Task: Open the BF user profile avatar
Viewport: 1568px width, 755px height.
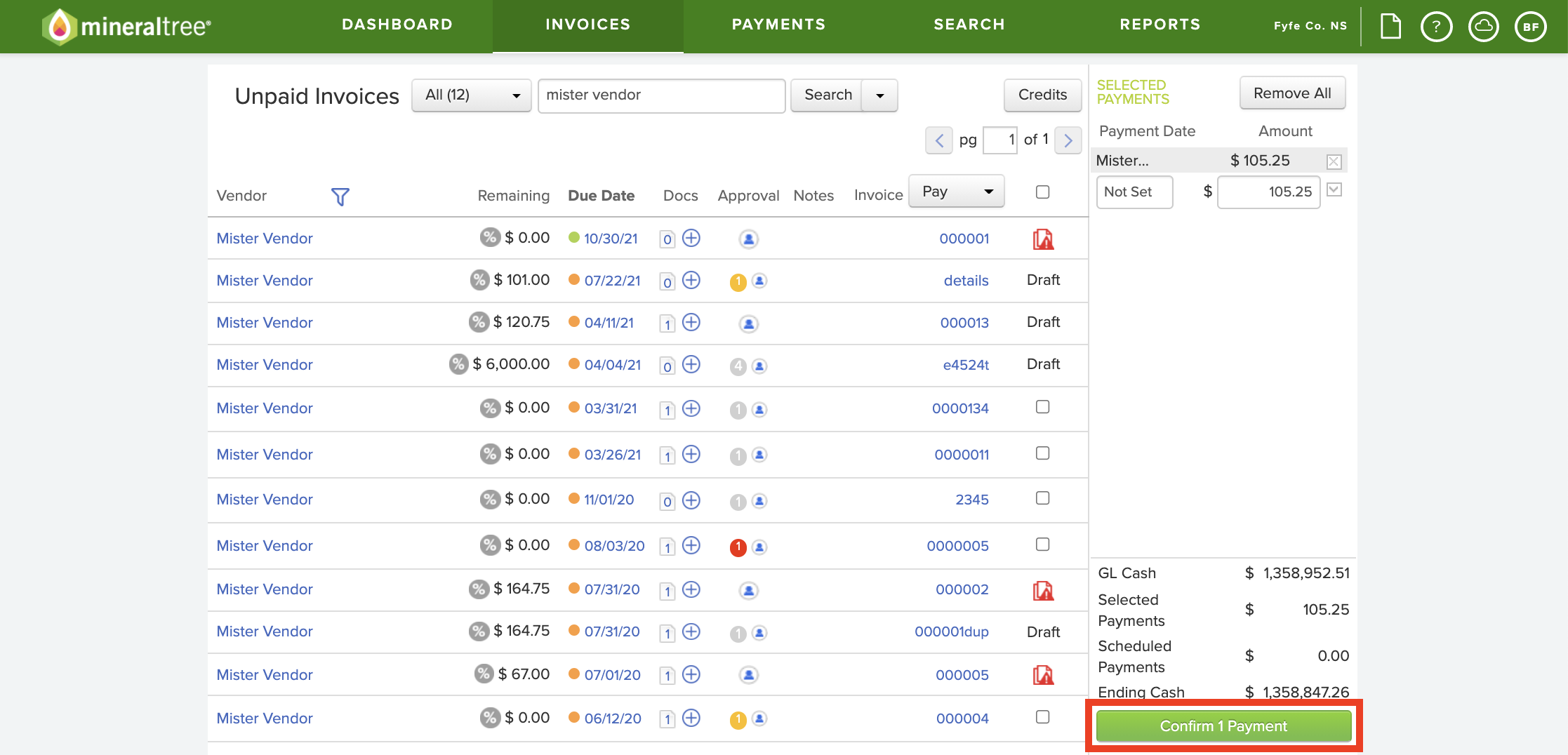Action: coord(1531,27)
